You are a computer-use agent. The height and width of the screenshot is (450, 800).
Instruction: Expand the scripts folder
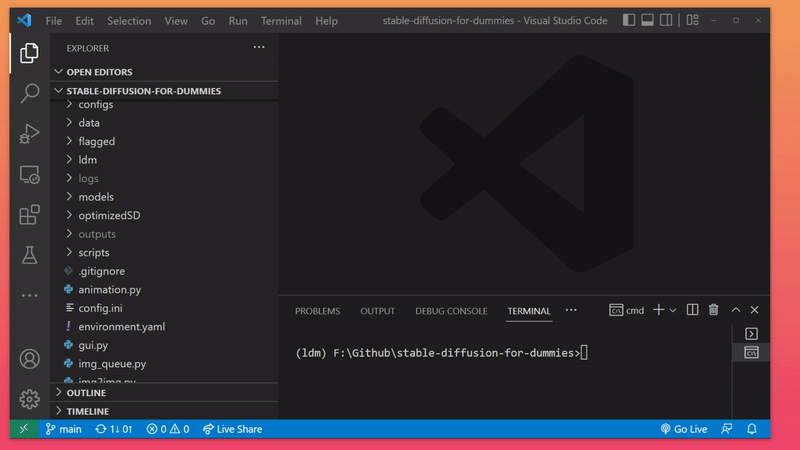tap(164, 253)
